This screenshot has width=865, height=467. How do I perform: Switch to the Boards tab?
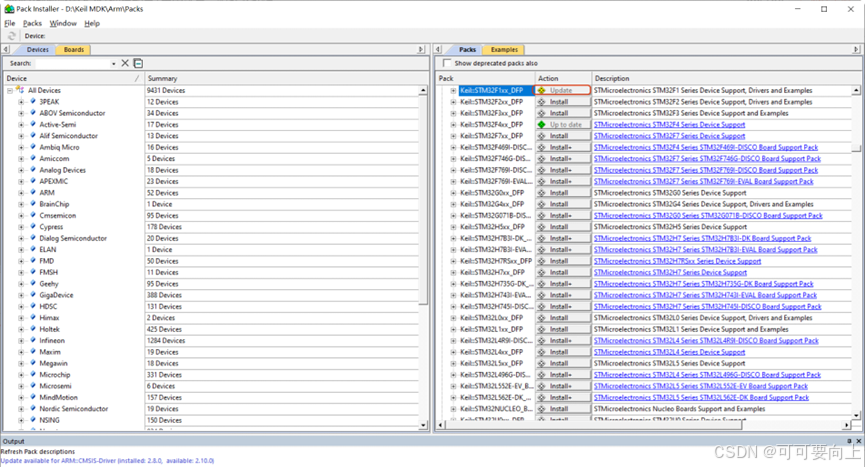tap(73, 50)
